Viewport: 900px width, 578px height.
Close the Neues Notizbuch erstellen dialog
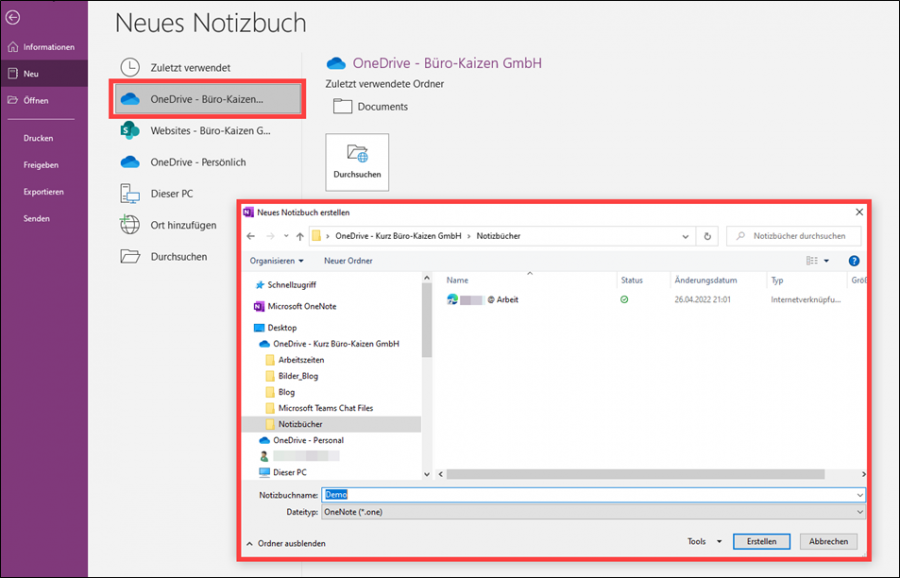(859, 212)
